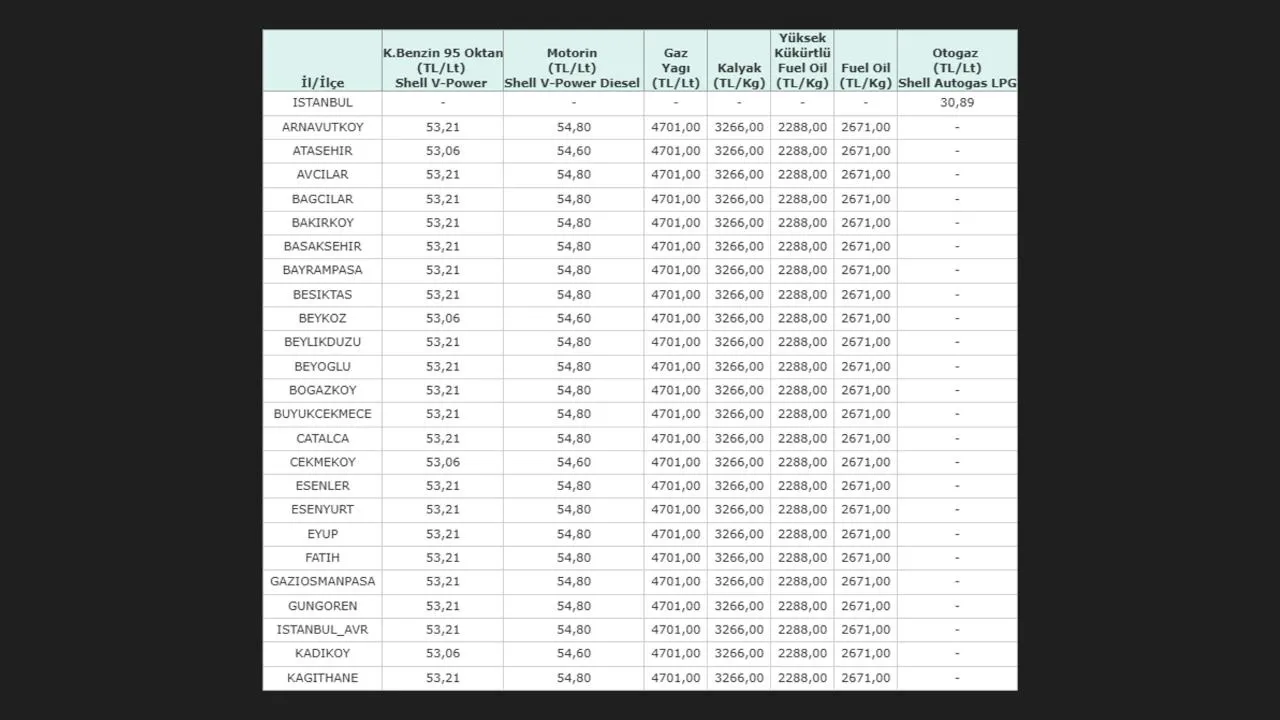Click CEKMEKOY motorin price 54,60
1280x720 pixels.
tap(574, 462)
